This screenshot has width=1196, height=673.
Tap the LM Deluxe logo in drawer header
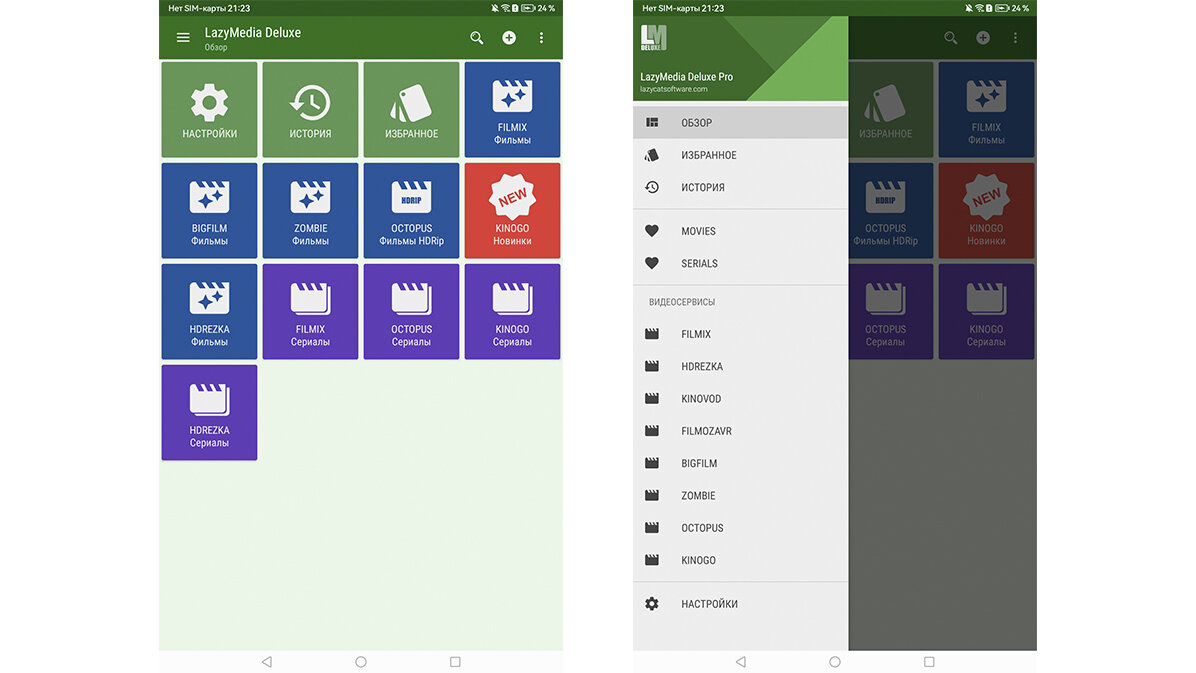(654, 37)
